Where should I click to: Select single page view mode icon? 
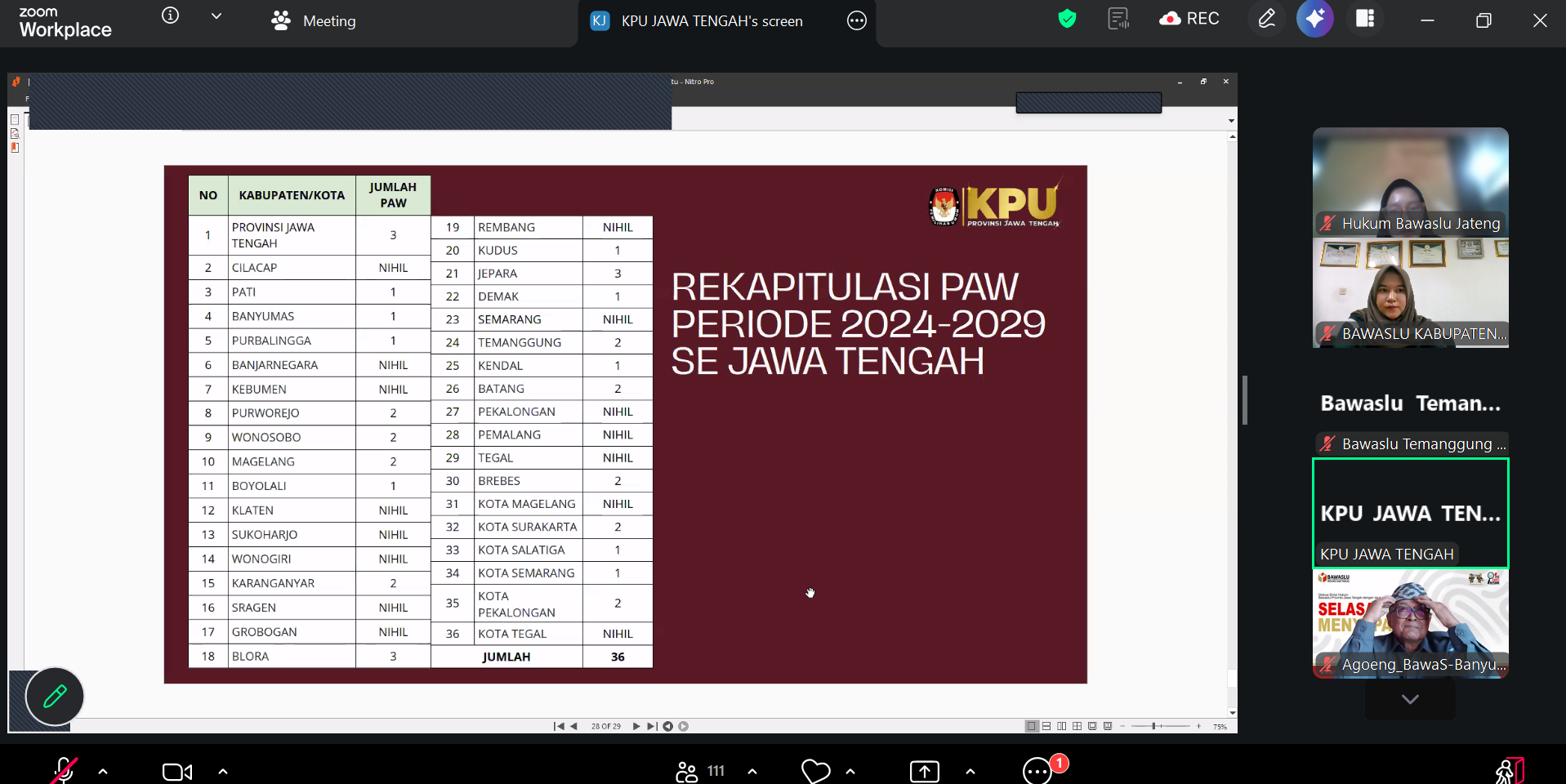pyautogui.click(x=1032, y=726)
